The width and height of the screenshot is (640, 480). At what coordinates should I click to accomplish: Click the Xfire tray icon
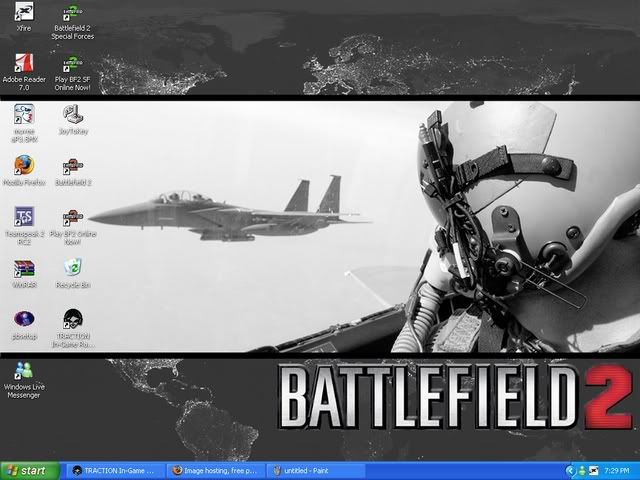(x=593, y=471)
